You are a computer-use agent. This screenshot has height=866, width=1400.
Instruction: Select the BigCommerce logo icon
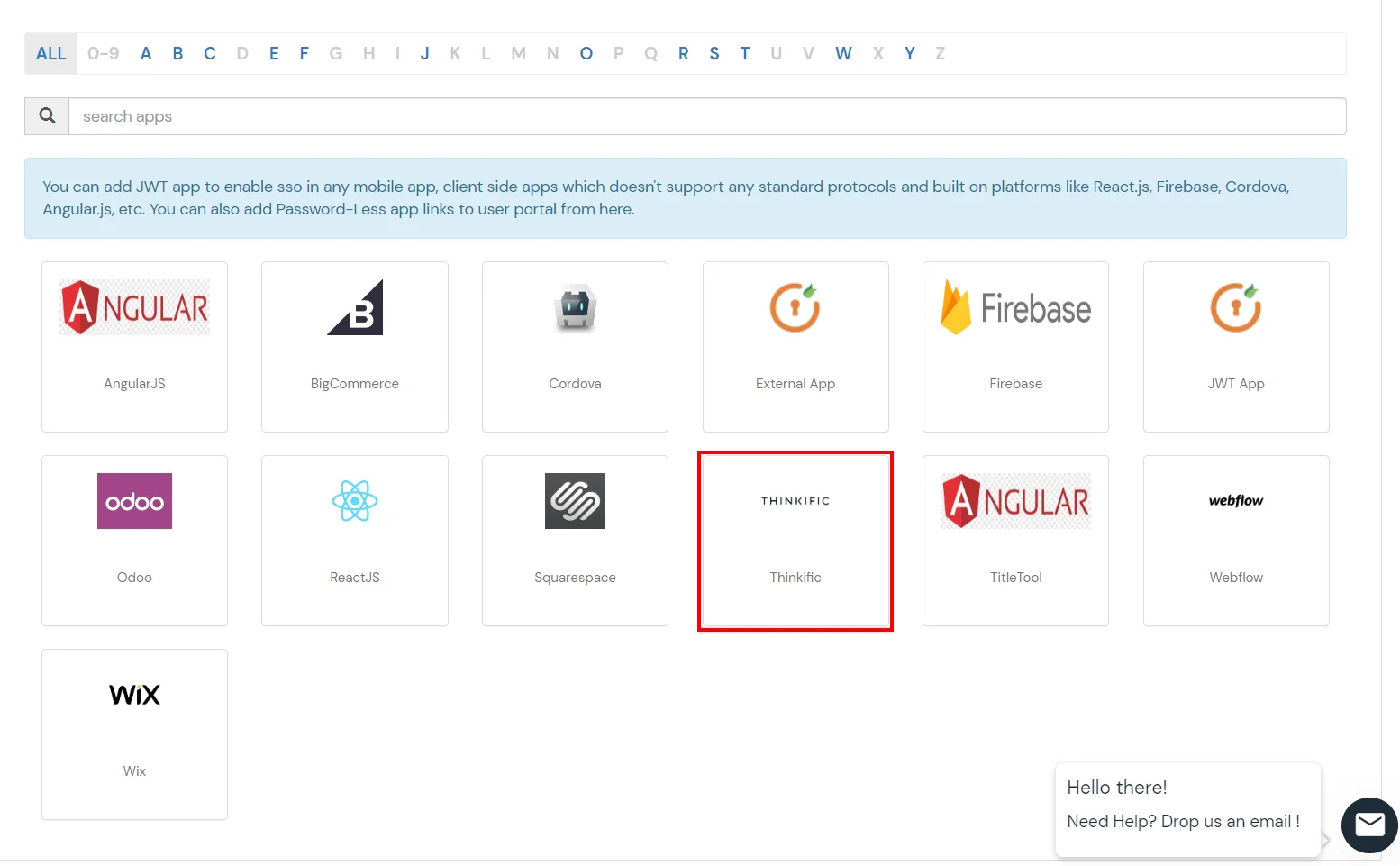pyautogui.click(x=354, y=307)
